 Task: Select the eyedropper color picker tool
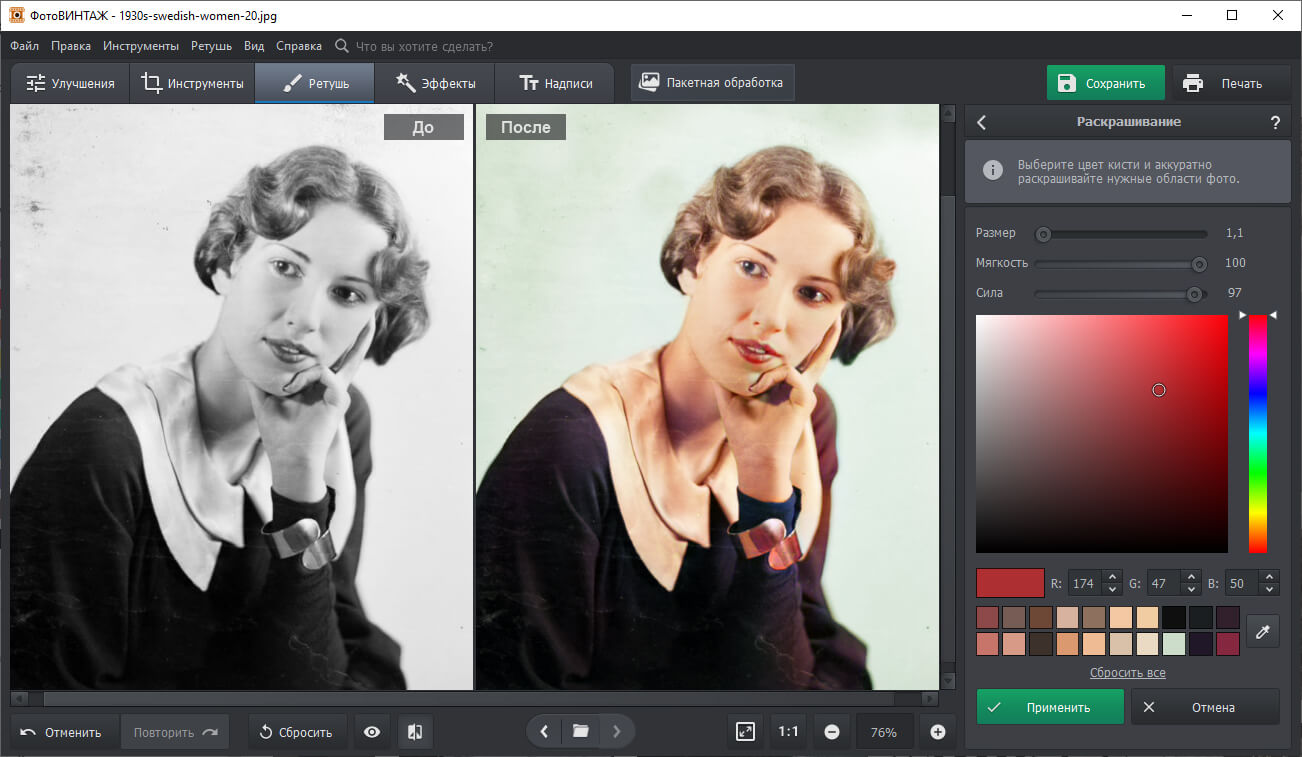point(1262,630)
